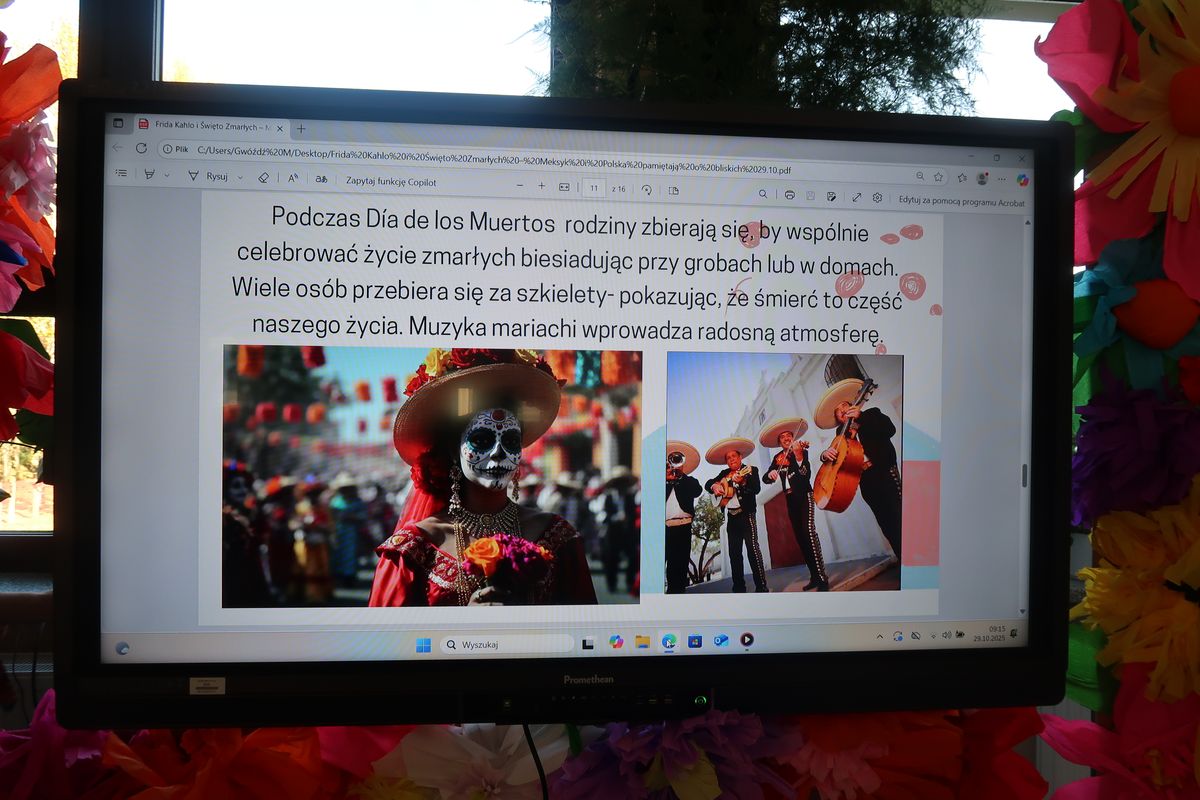Image resolution: width=1200 pixels, height=800 pixels.
Task: Toggle the page view layout button
Action: (x=673, y=189)
